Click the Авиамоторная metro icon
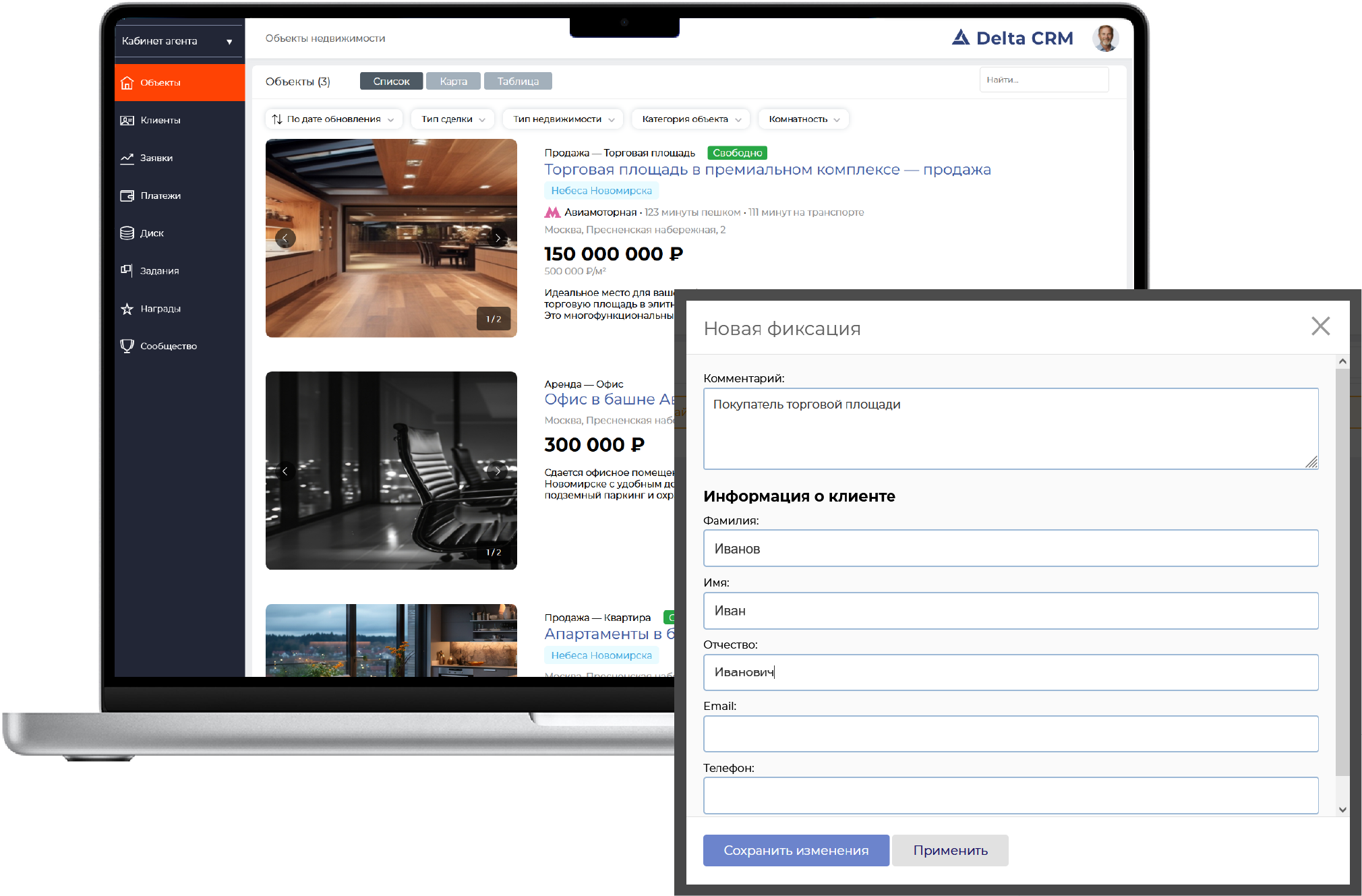 pyautogui.click(x=552, y=213)
